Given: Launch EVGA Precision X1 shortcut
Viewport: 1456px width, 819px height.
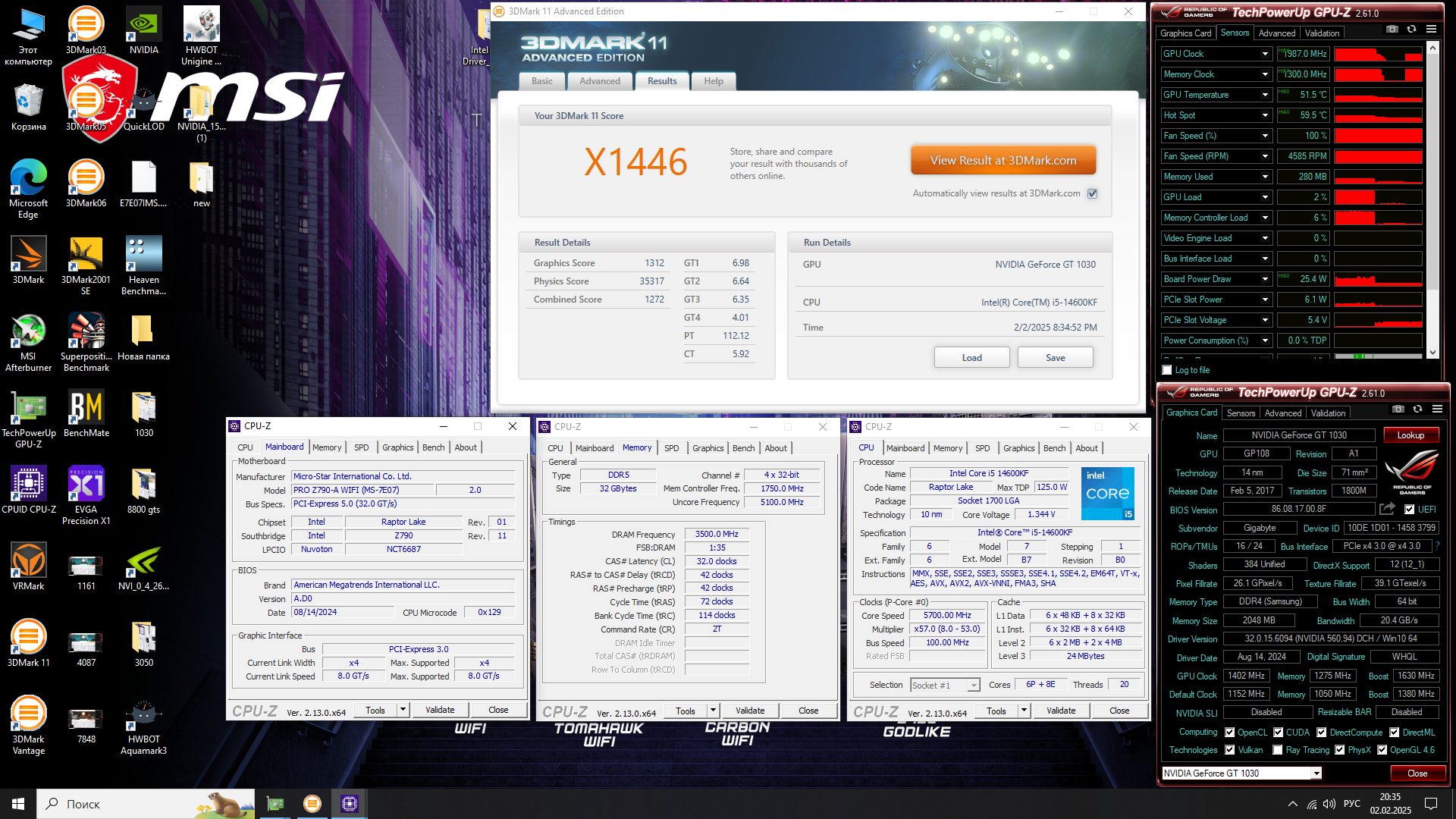Looking at the screenshot, I should [86, 495].
